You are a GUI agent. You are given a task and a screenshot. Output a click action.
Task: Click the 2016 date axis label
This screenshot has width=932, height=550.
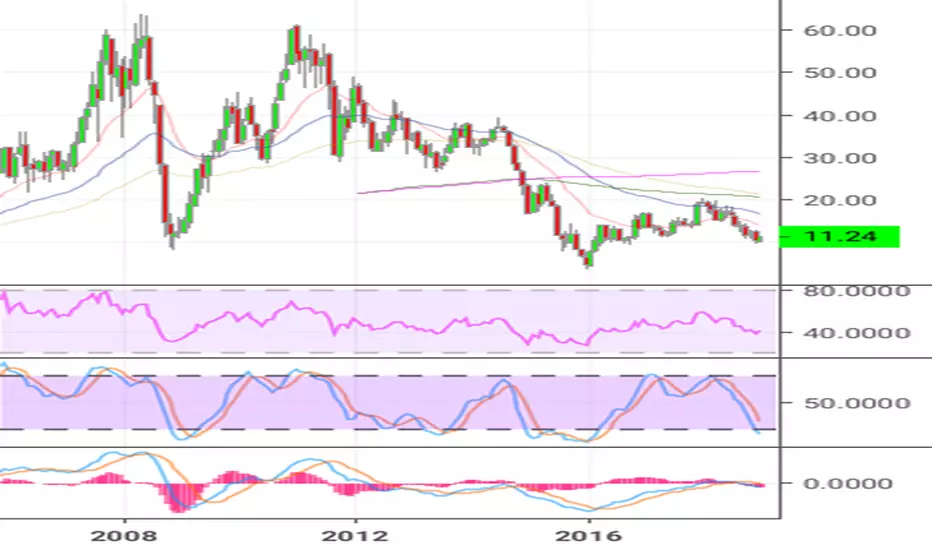pyautogui.click(x=588, y=536)
